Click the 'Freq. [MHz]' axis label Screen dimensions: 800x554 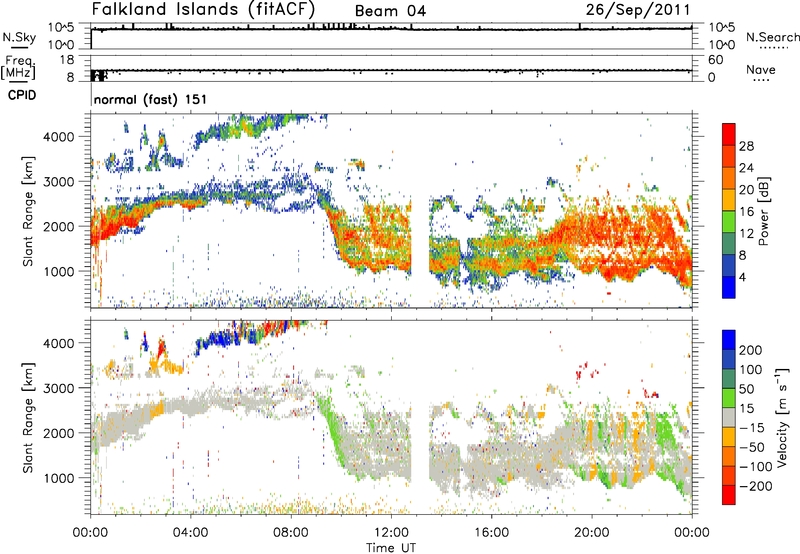[19, 67]
